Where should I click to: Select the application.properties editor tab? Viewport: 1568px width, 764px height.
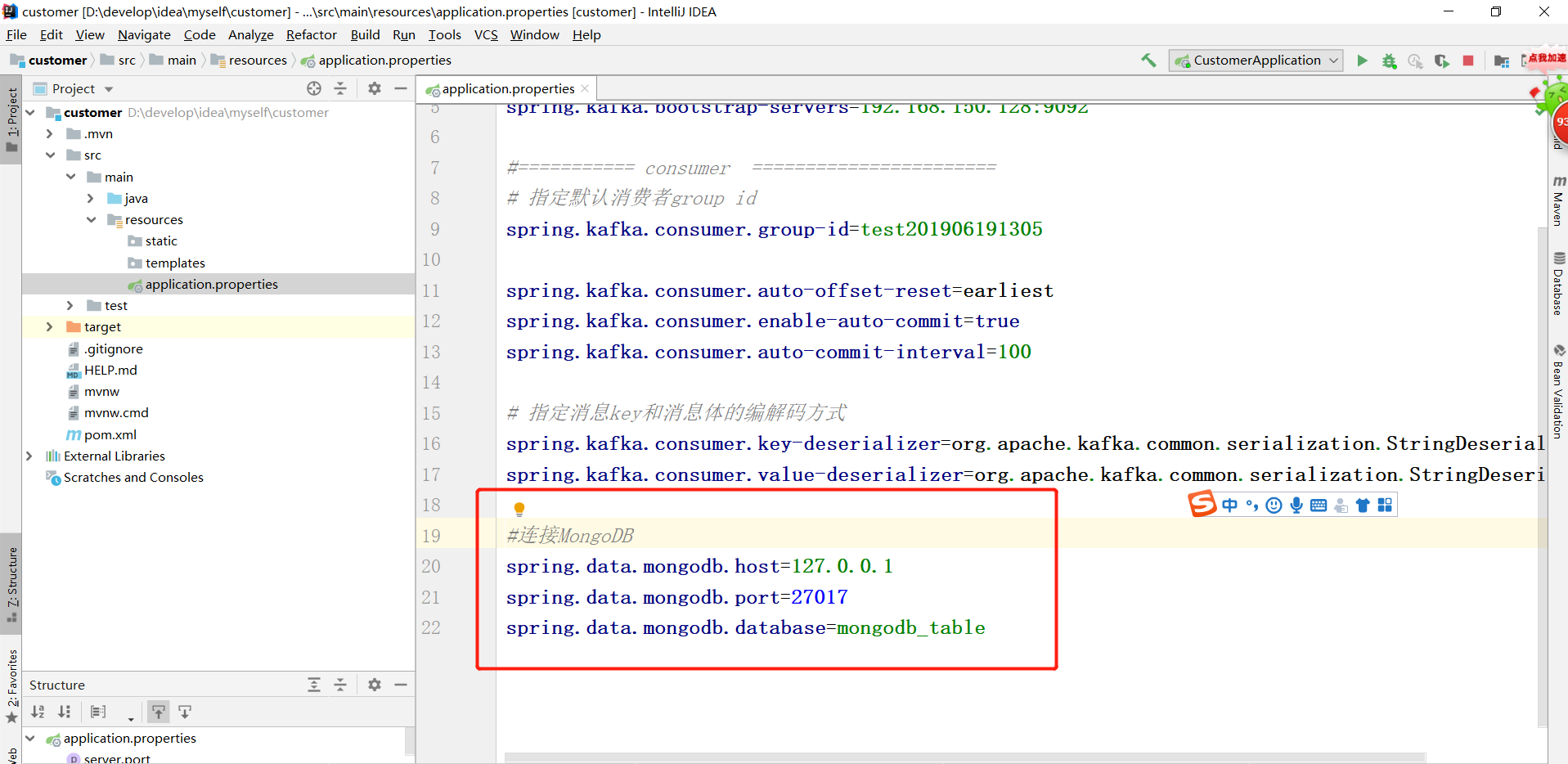tap(507, 88)
